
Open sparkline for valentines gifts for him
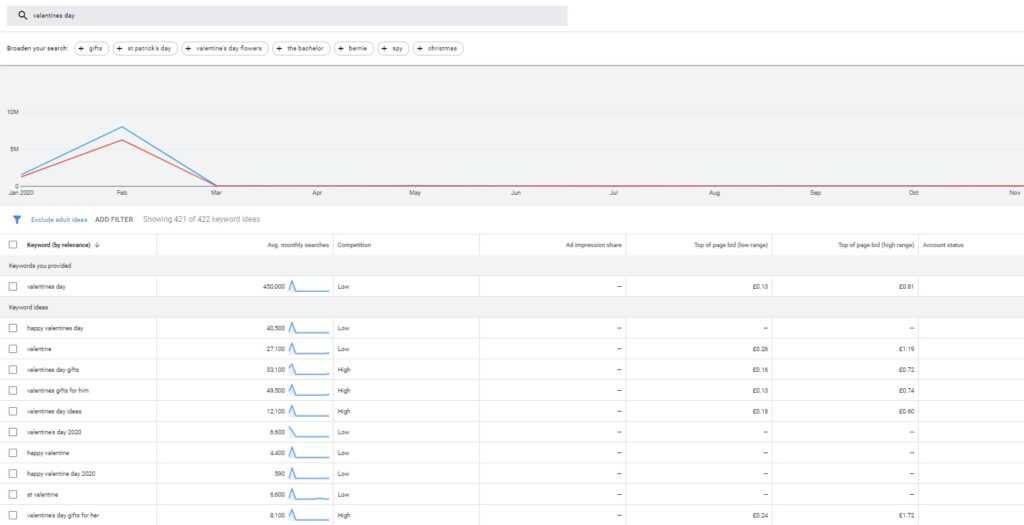click(x=309, y=391)
